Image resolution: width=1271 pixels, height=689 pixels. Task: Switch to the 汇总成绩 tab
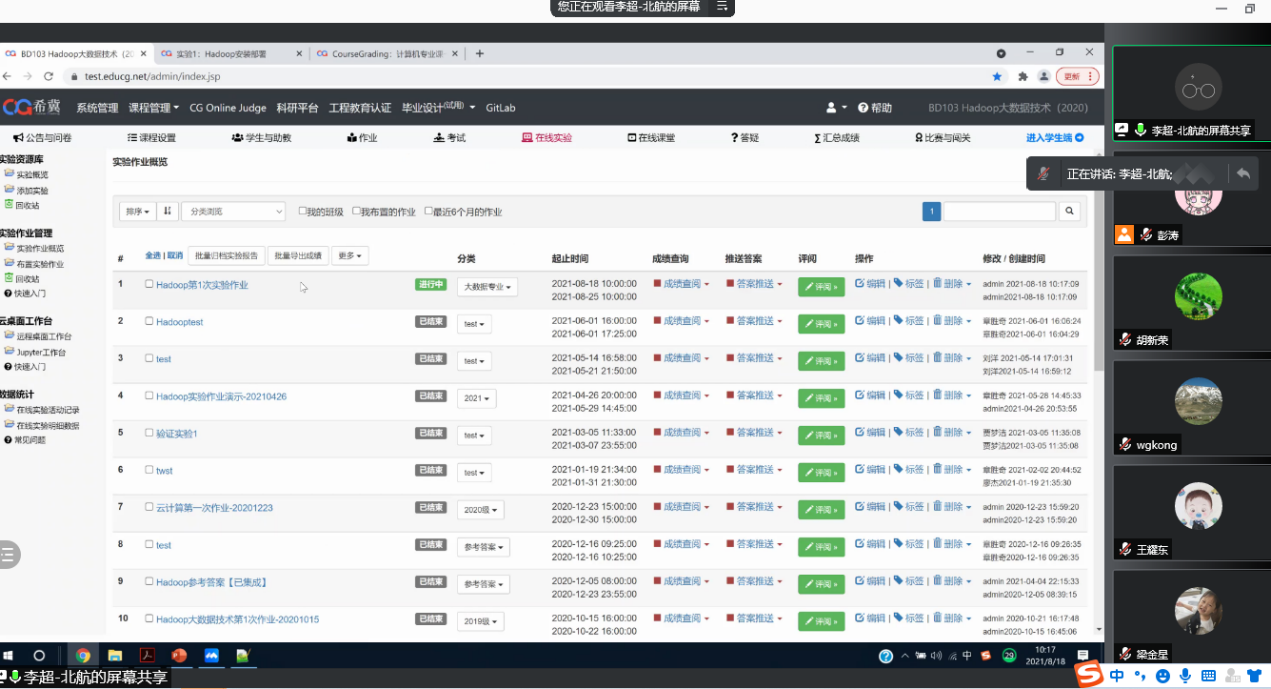pos(836,138)
